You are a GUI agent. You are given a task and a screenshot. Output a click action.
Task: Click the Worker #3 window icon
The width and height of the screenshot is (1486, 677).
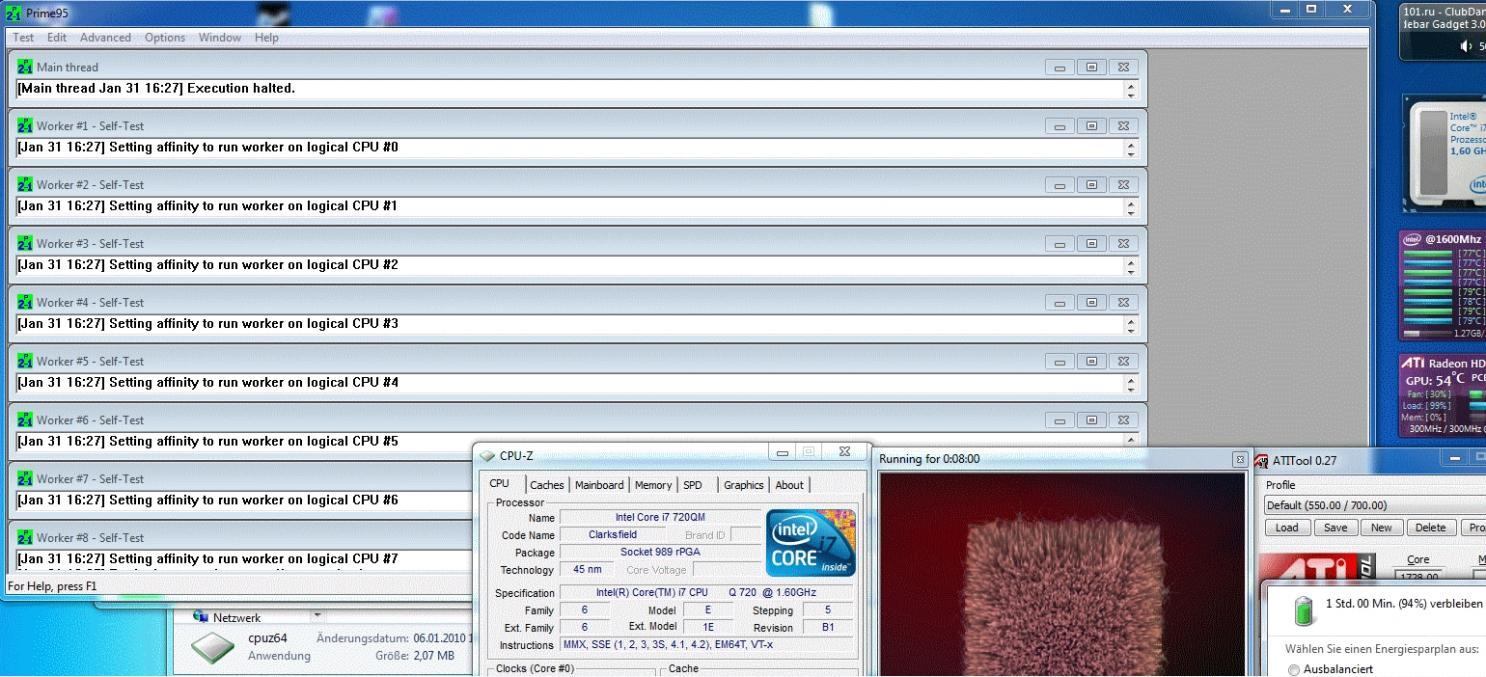coord(26,244)
